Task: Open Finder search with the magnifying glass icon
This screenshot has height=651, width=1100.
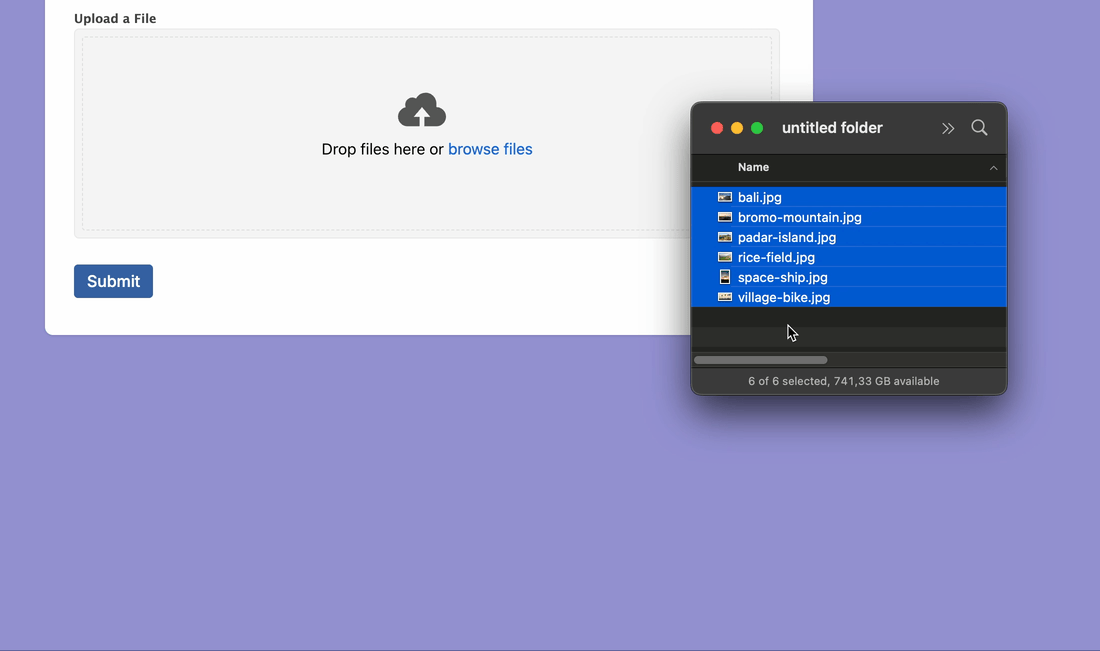Action: [x=979, y=128]
